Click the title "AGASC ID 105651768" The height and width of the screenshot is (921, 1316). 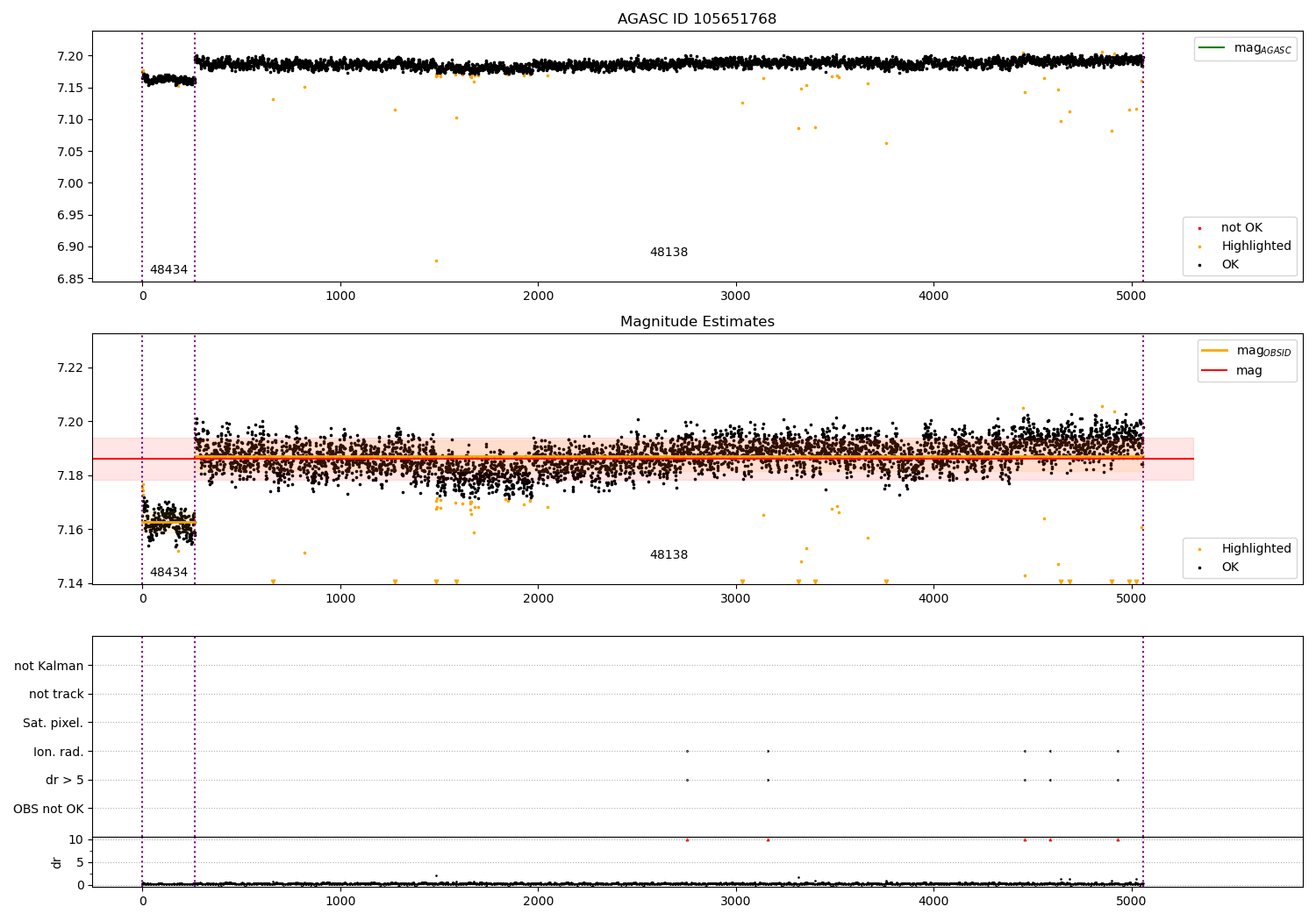(697, 19)
